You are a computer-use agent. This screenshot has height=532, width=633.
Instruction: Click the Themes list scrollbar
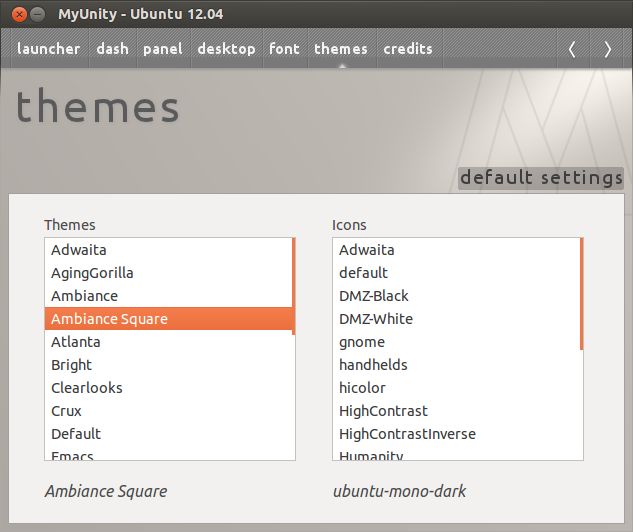(x=293, y=286)
